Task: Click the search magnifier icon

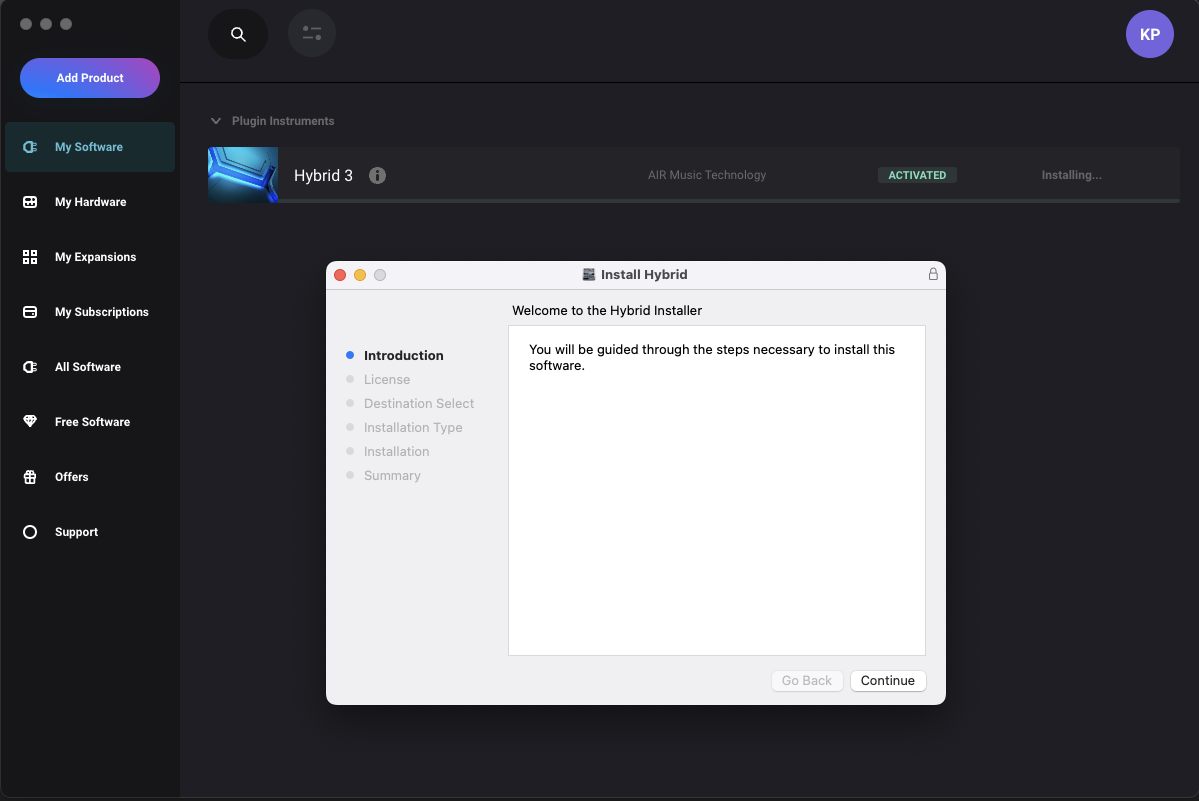Action: click(238, 34)
